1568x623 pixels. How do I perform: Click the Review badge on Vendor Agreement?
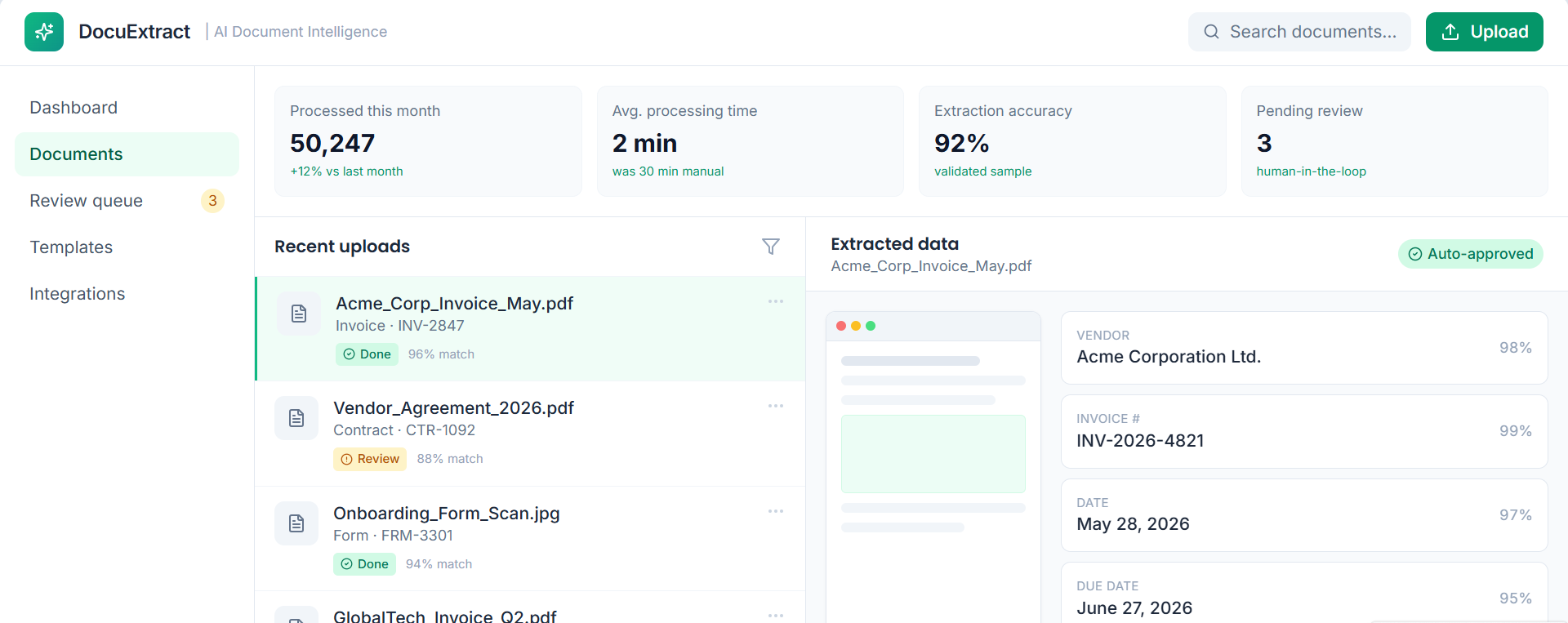click(x=370, y=459)
